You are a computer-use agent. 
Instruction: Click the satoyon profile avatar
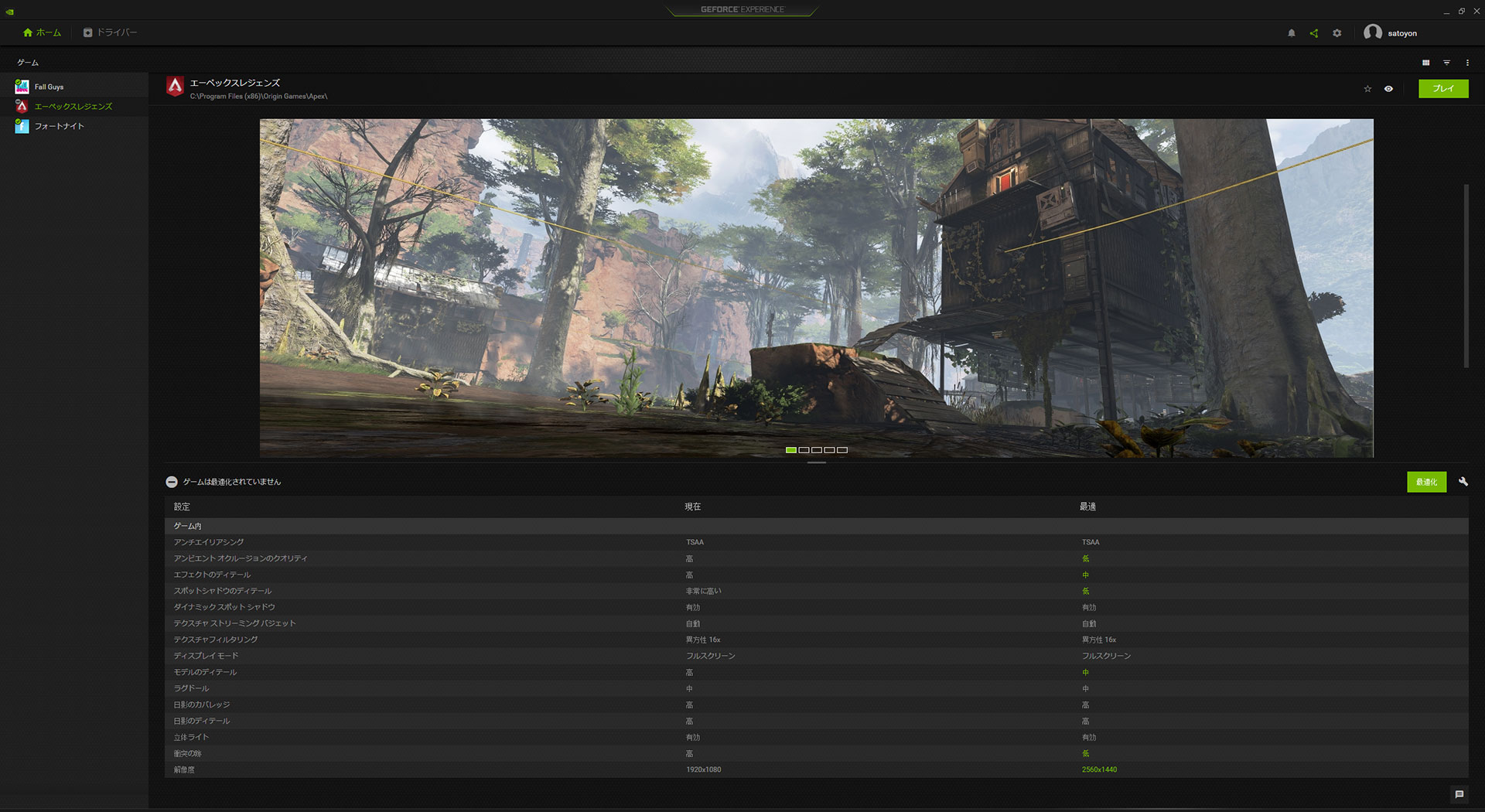1372,32
